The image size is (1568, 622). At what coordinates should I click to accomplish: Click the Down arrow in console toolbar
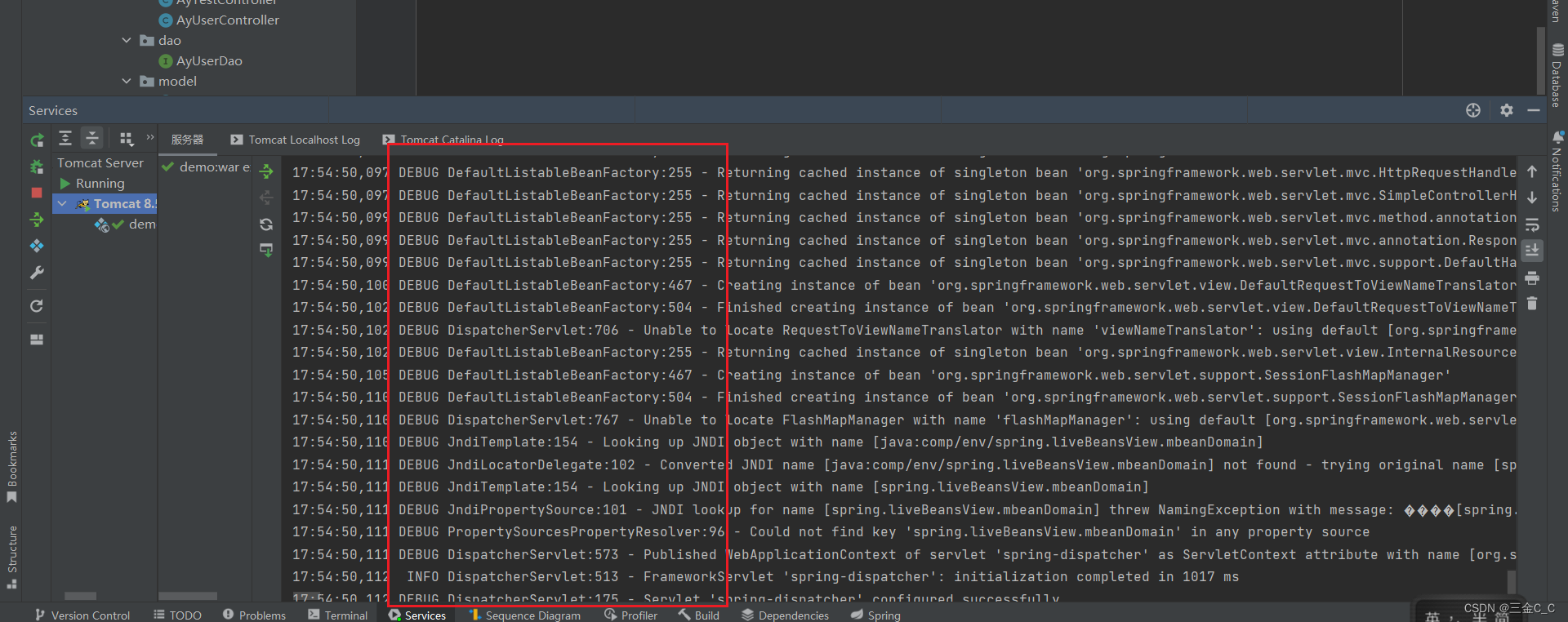(1532, 198)
